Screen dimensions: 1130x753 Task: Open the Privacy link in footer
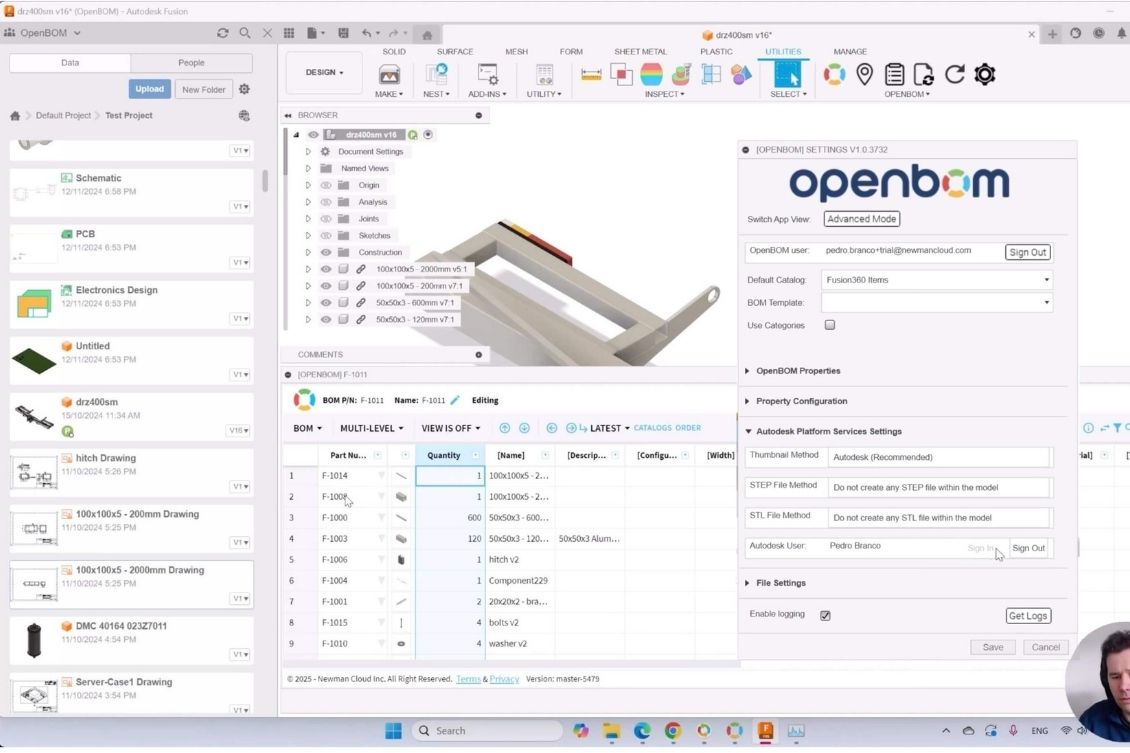click(504, 680)
